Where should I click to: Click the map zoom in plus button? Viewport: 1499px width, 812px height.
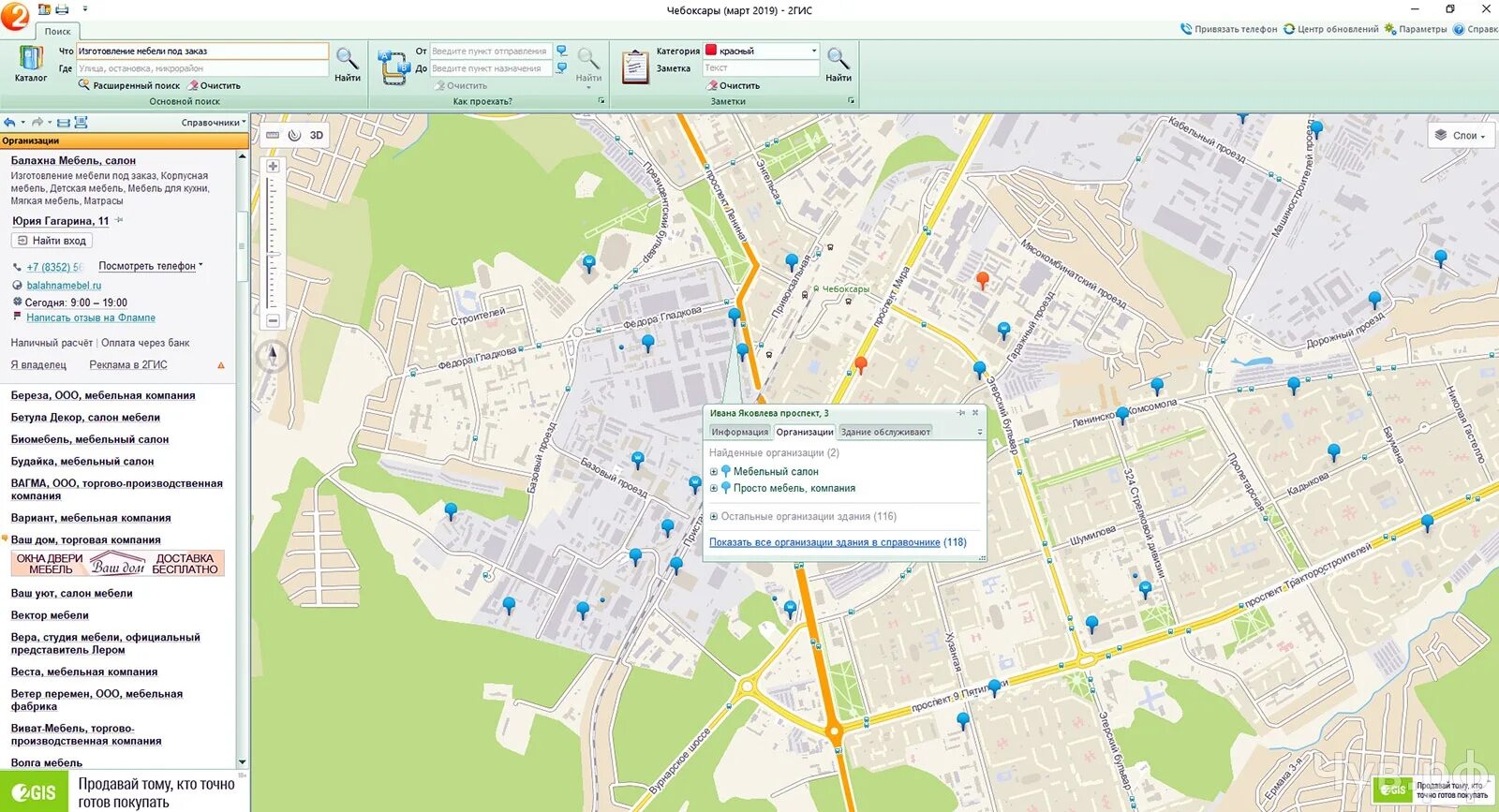(x=273, y=166)
